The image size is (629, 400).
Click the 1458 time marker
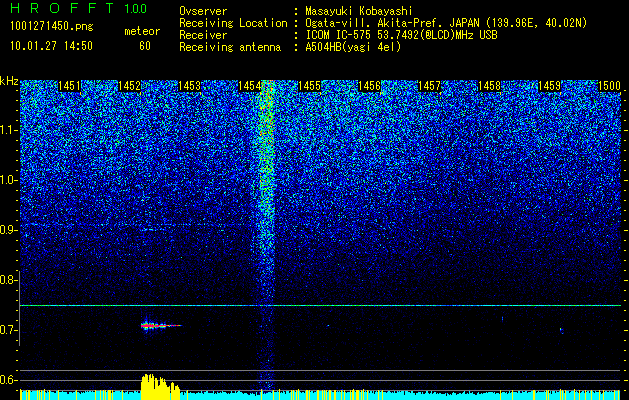tap(489, 86)
